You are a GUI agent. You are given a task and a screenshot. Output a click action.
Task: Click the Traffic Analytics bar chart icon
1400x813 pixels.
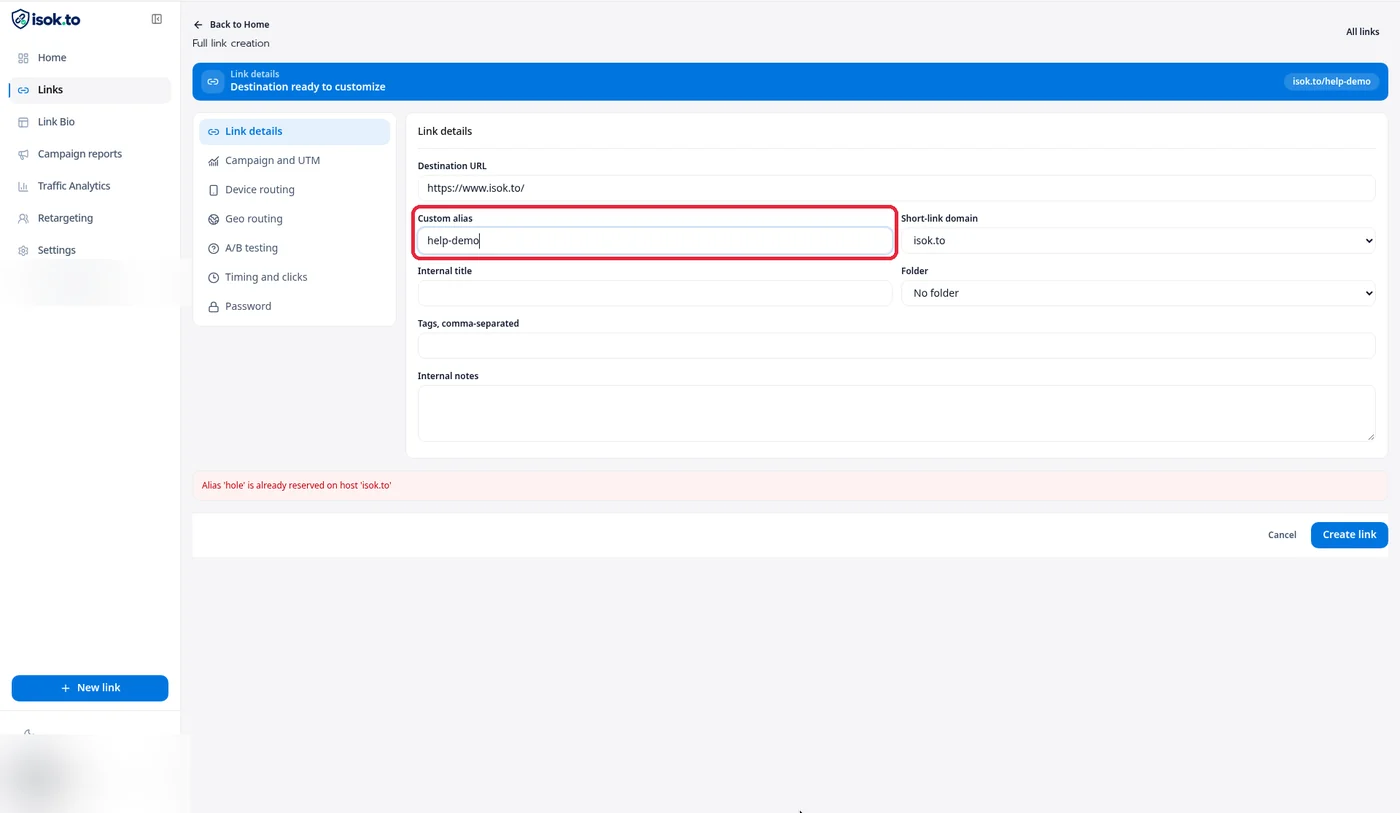pos(24,186)
